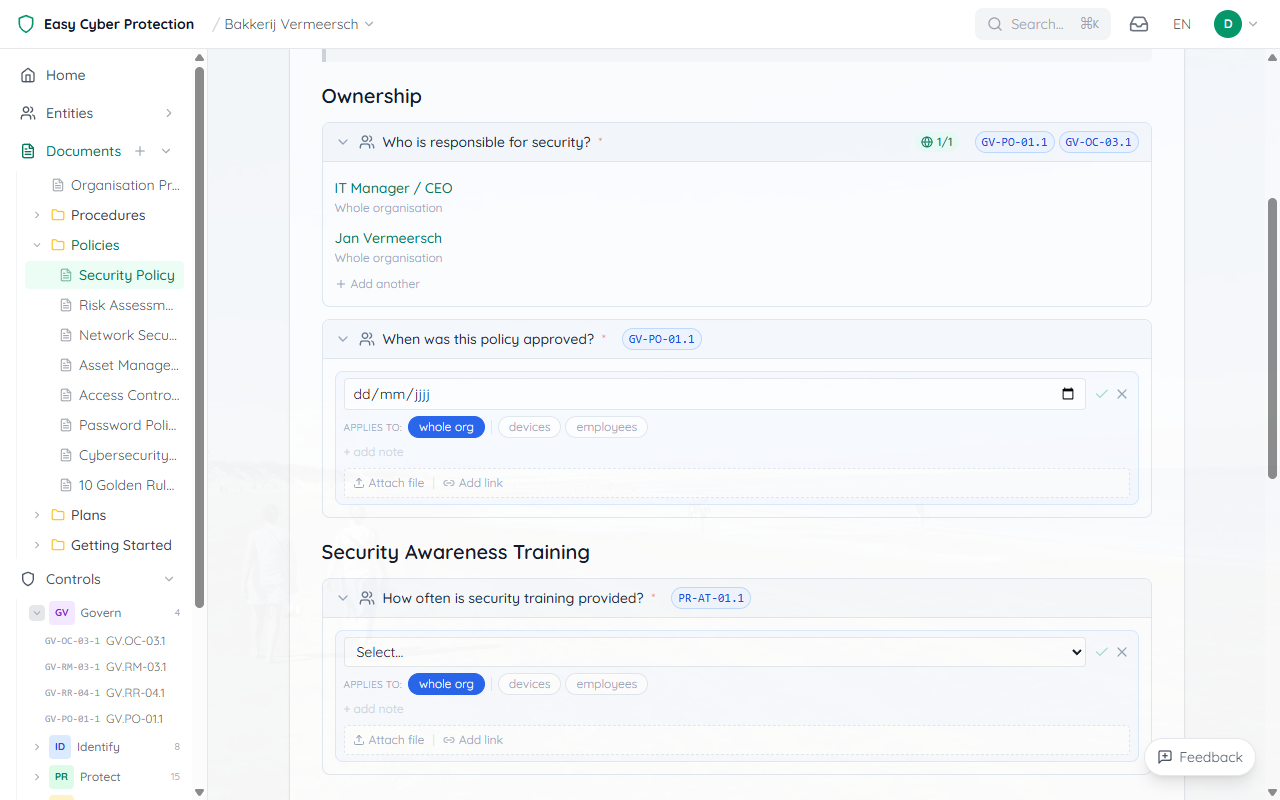Click the Feedback button
The image size is (1280, 800).
(1199, 757)
